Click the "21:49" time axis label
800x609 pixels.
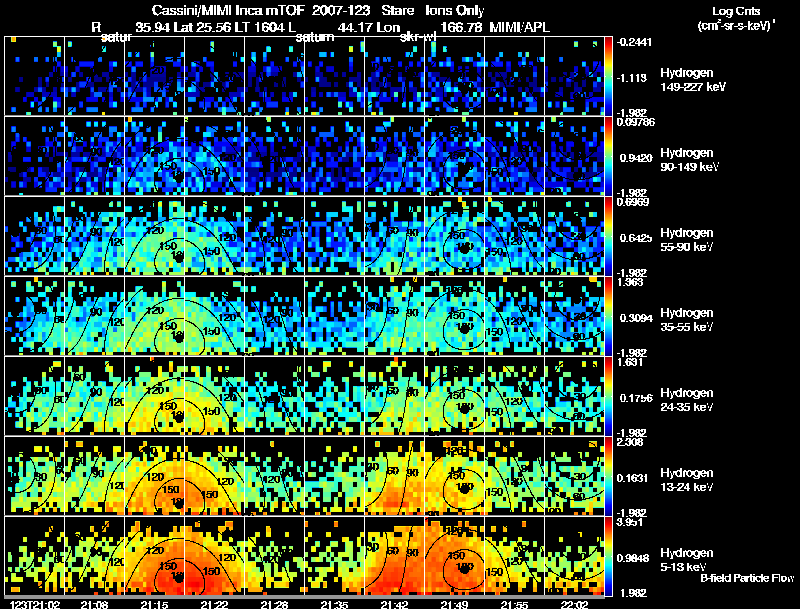click(x=454, y=604)
